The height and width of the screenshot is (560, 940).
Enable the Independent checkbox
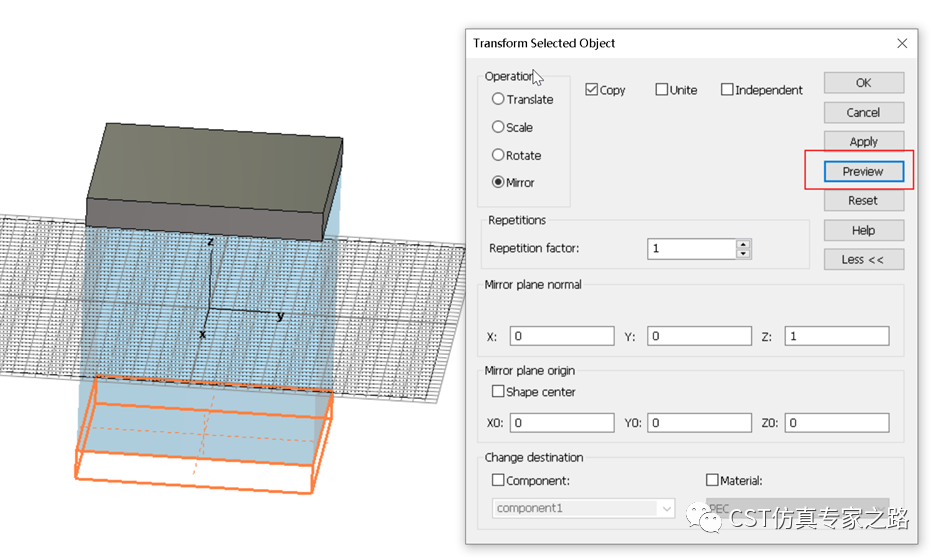pyautogui.click(x=727, y=89)
